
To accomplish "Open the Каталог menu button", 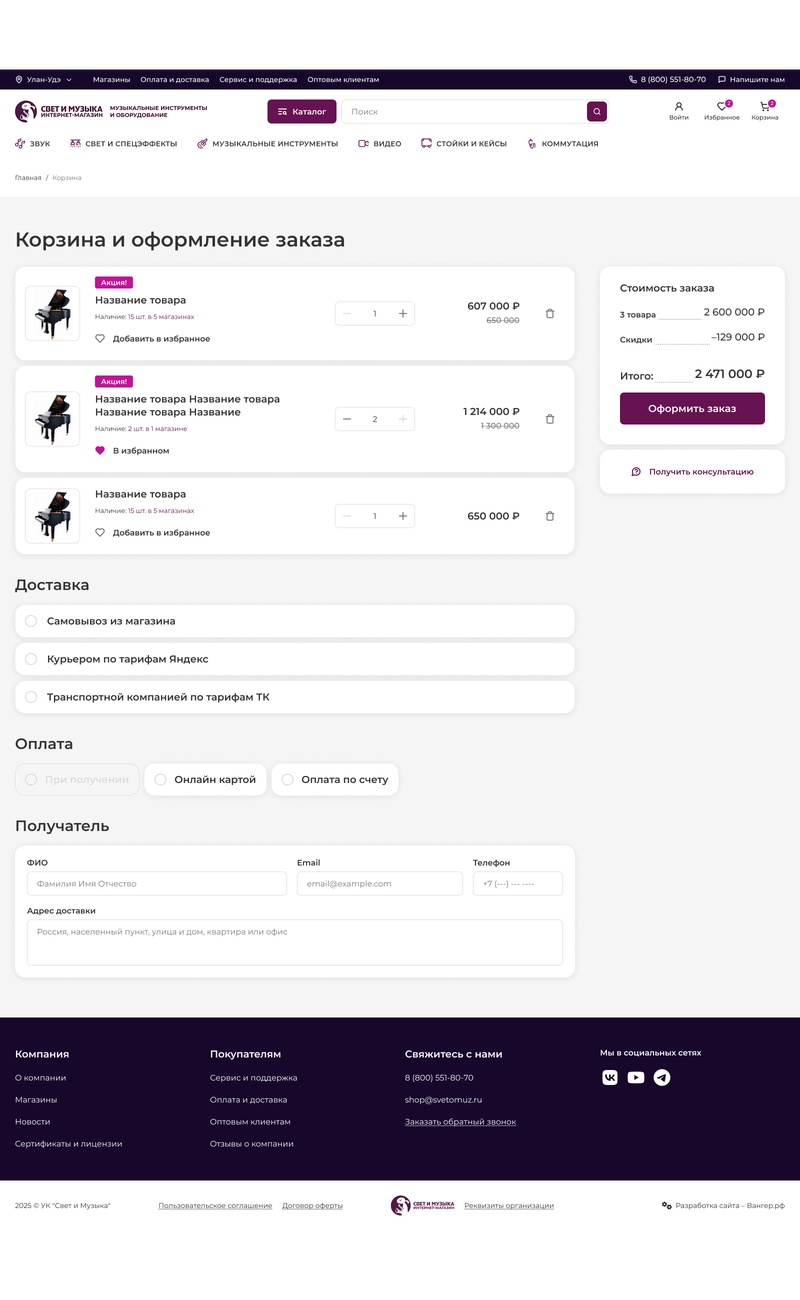I will [x=302, y=112].
